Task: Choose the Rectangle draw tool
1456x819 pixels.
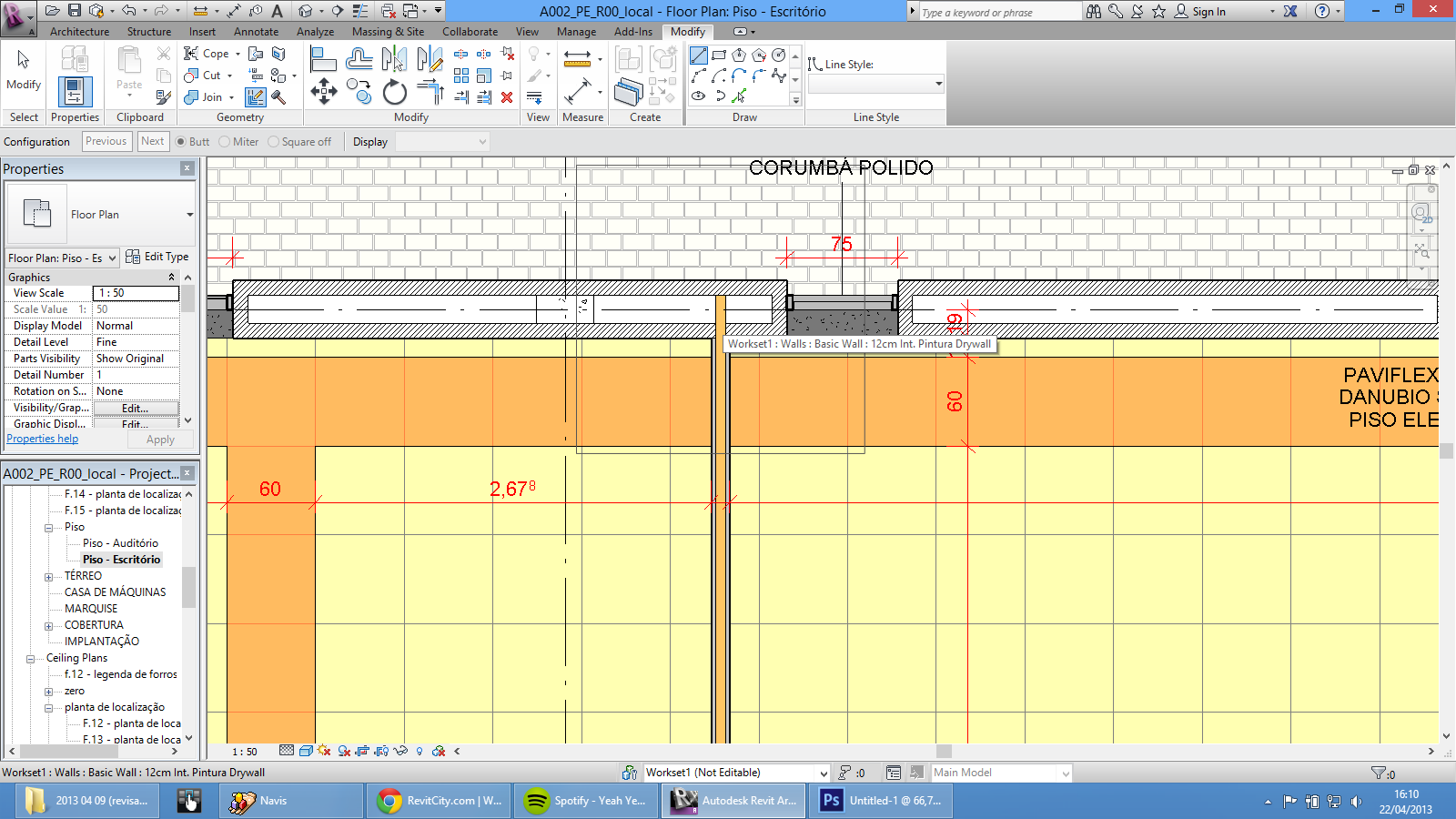Action: (719, 56)
